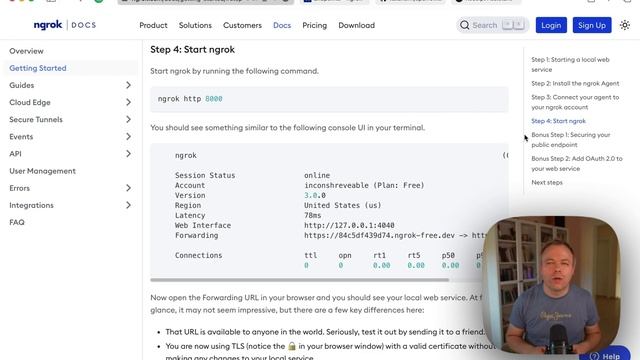Expand the Events section chevron

[x=128, y=137]
